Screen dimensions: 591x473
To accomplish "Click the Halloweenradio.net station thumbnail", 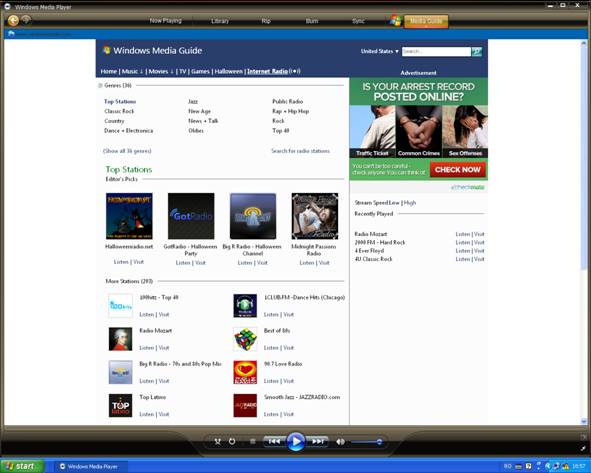I will pos(129,216).
